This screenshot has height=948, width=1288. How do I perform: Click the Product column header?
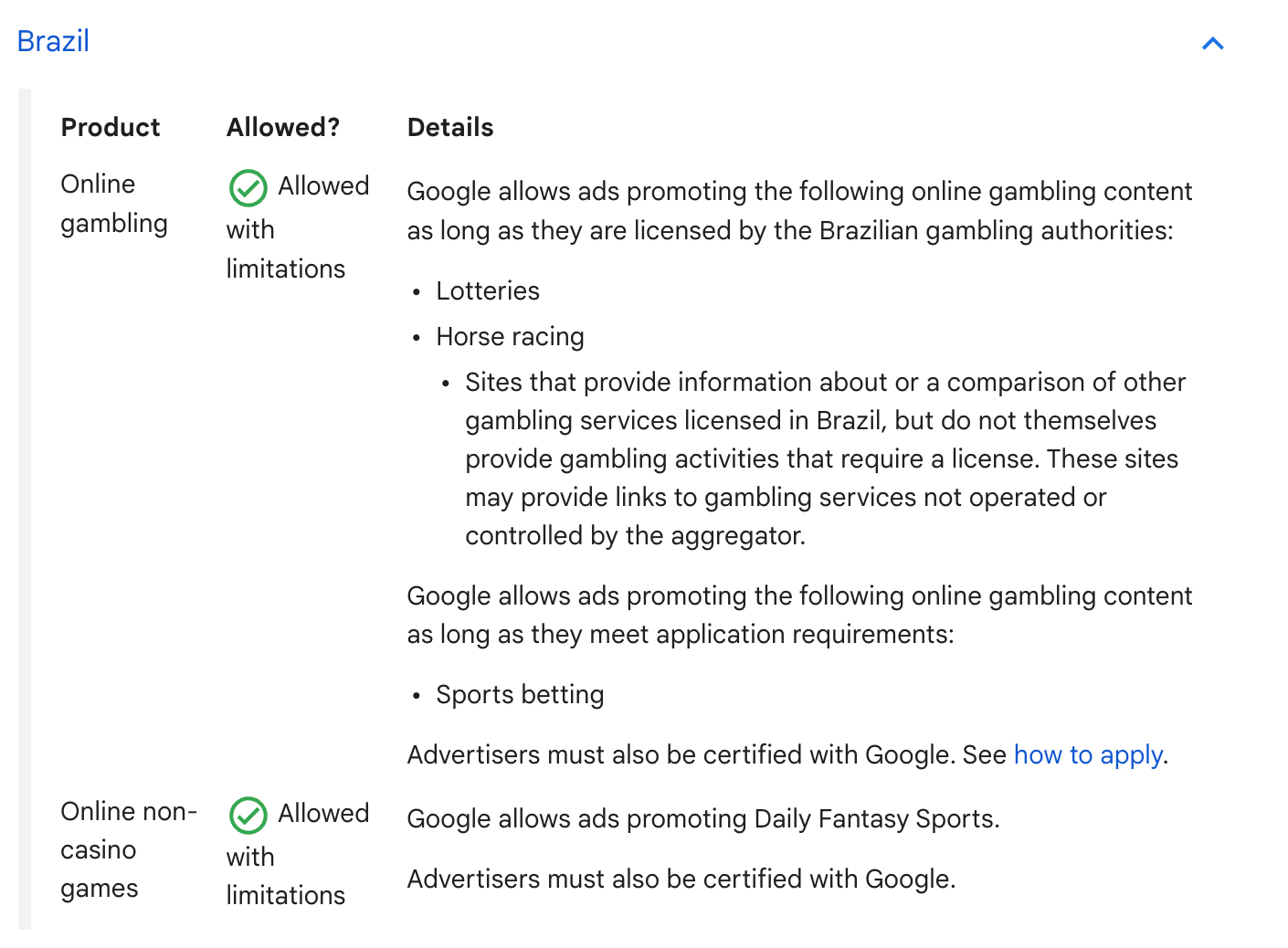coord(111,127)
